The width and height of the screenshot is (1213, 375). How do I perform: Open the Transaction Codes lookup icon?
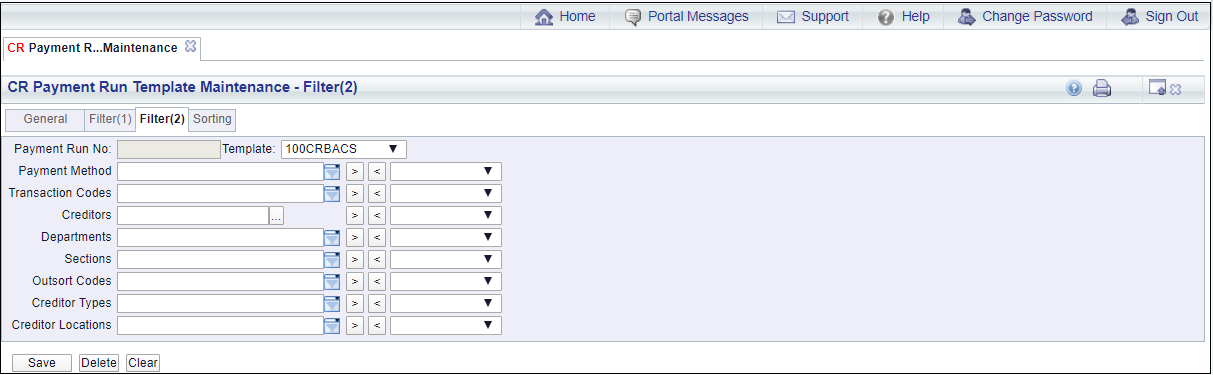[332, 193]
